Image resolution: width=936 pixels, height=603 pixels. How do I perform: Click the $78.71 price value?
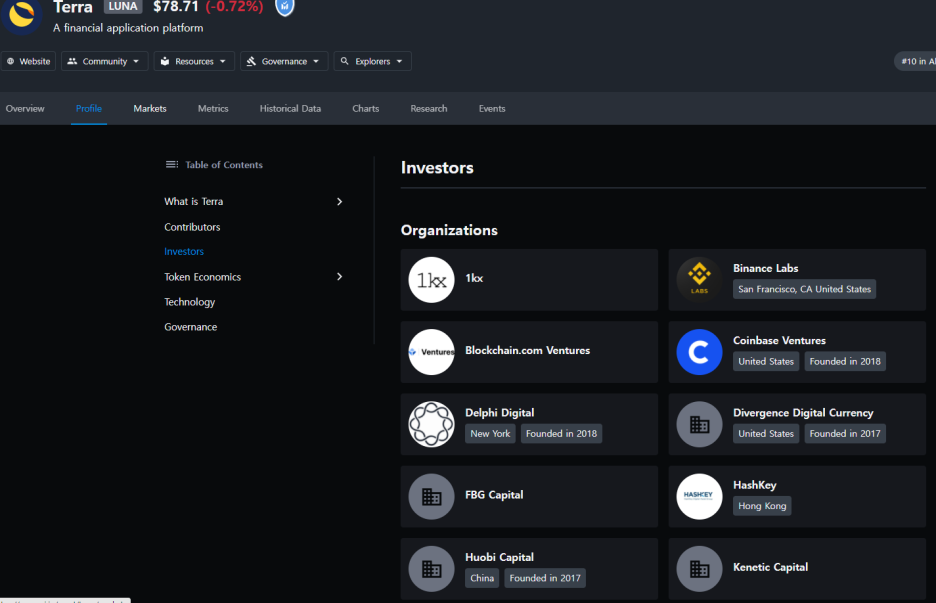tap(176, 7)
